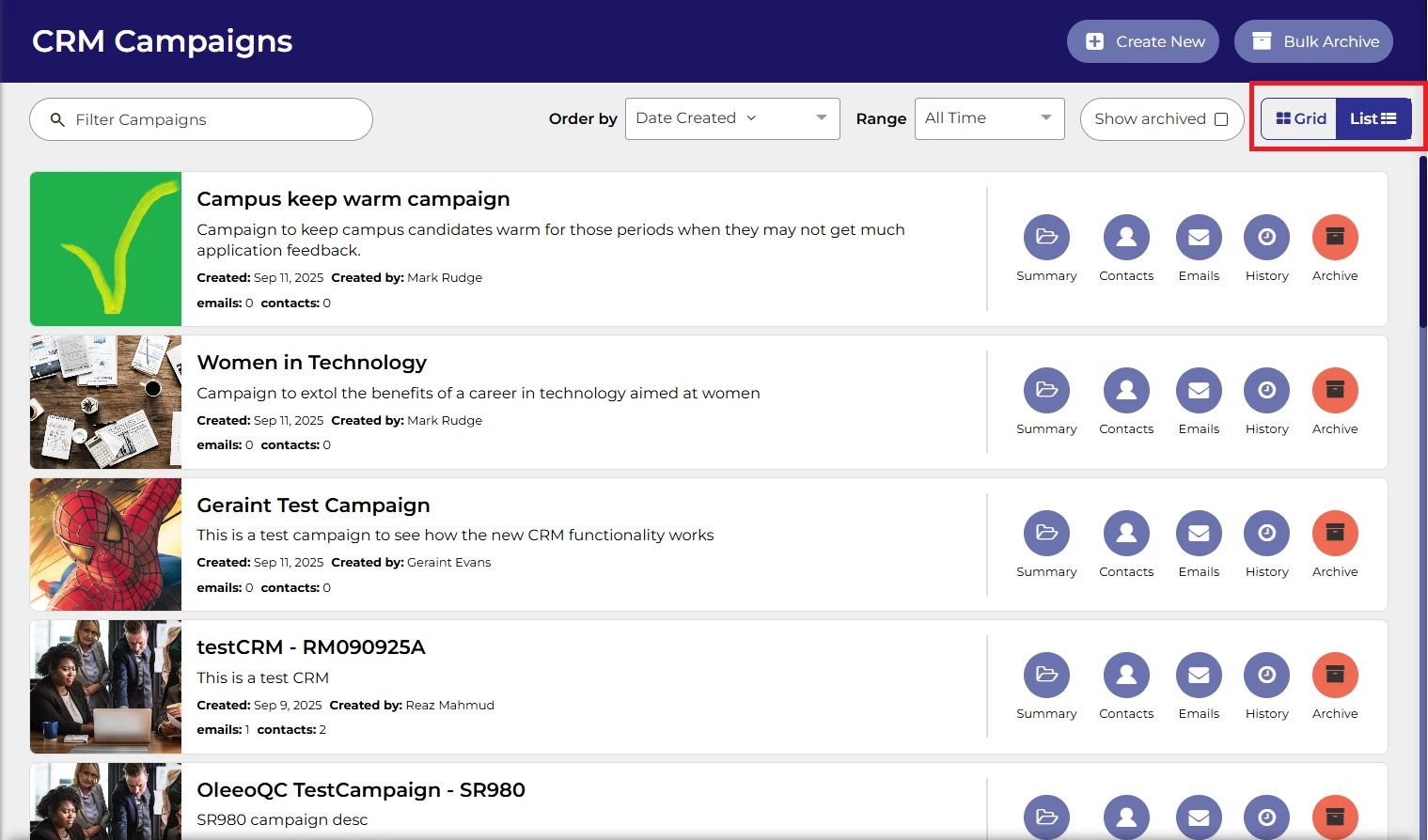Show History icon for OleeoQC TestCampaign - SR980
This screenshot has height=840, width=1428.
[1267, 817]
